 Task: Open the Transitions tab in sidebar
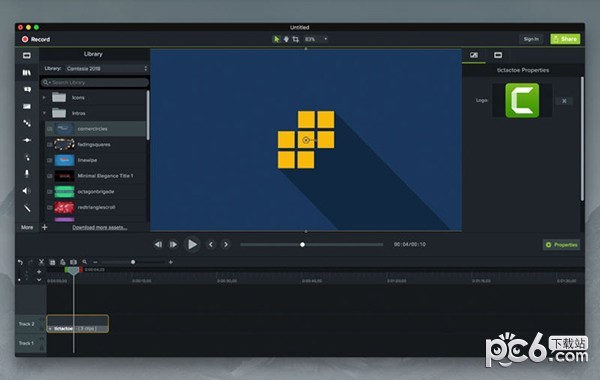point(27,106)
